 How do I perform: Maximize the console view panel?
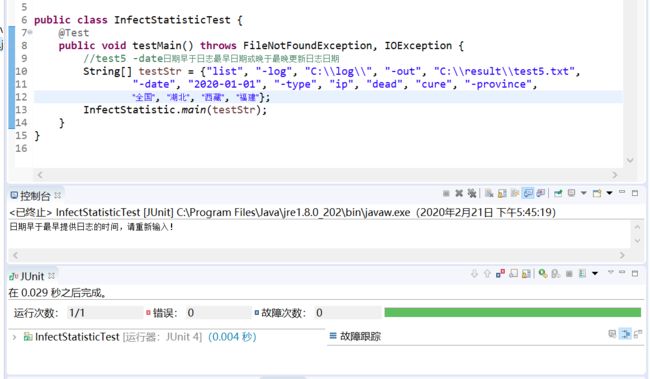tap(635, 193)
